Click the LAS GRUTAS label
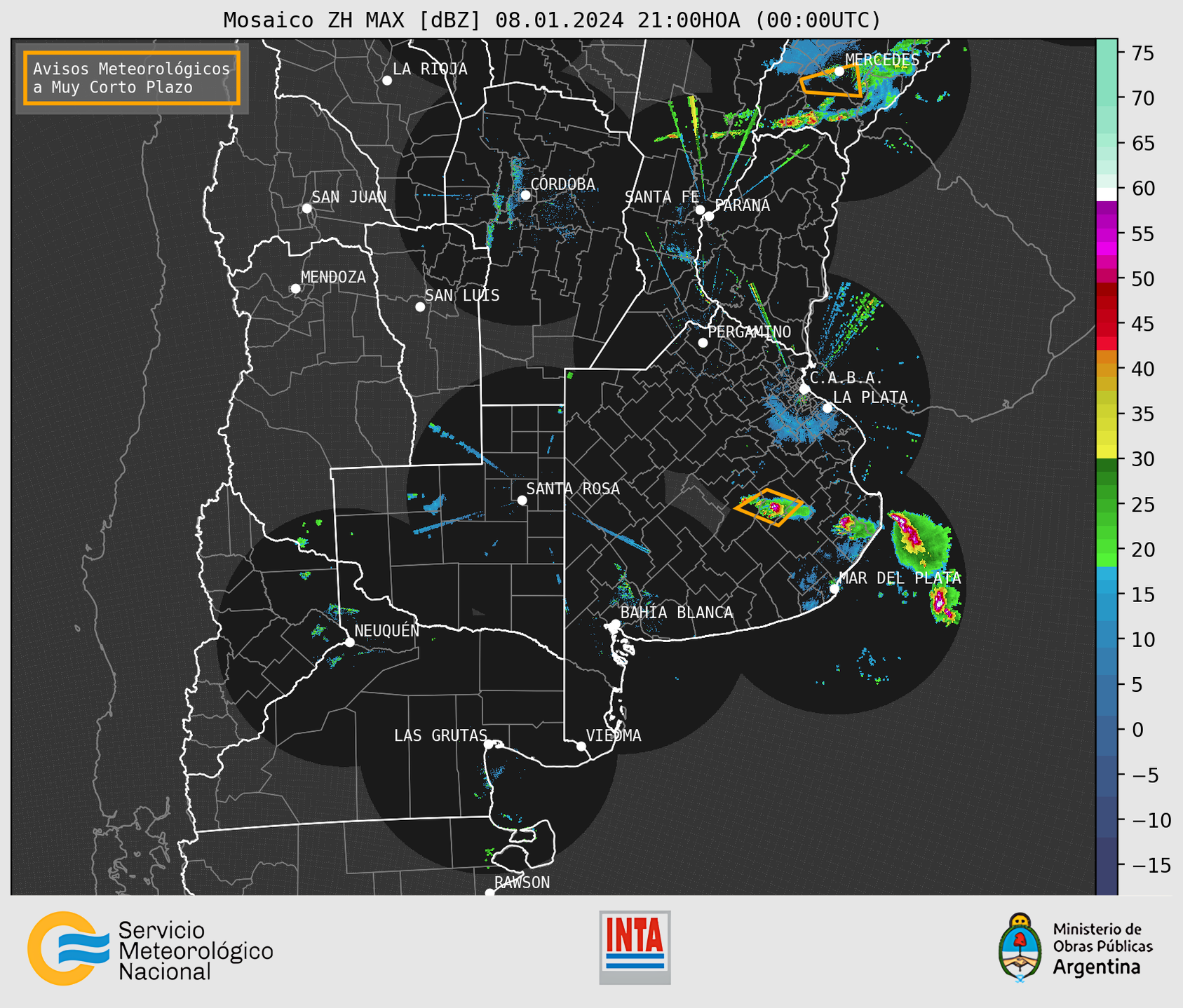 [440, 735]
